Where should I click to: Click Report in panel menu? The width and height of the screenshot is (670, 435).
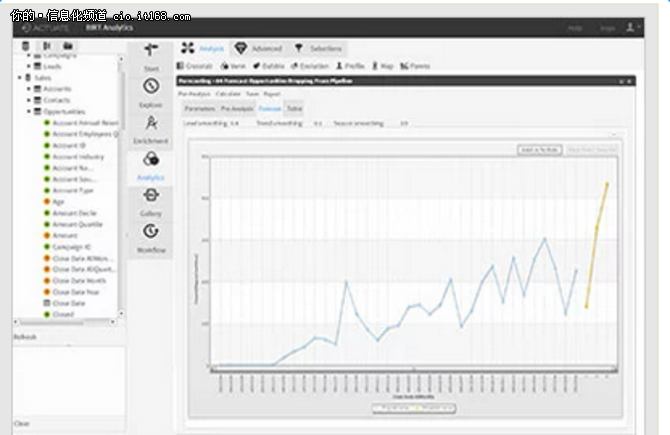click(x=272, y=94)
